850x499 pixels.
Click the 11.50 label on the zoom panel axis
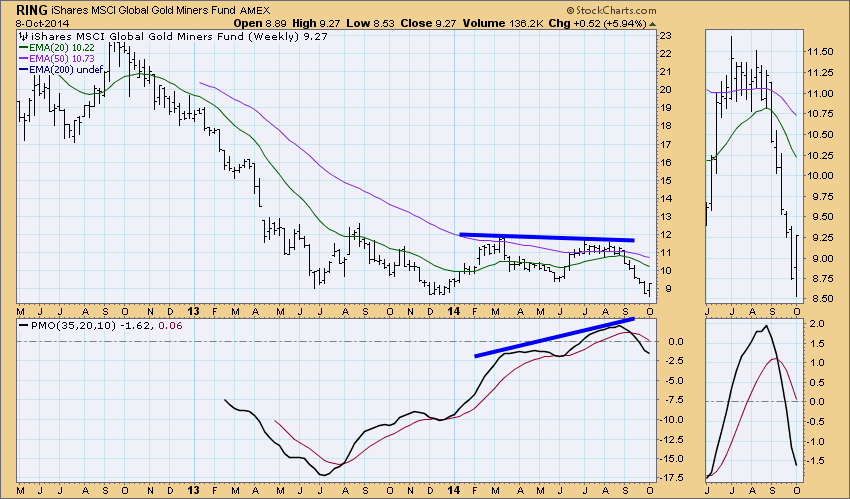tap(820, 52)
